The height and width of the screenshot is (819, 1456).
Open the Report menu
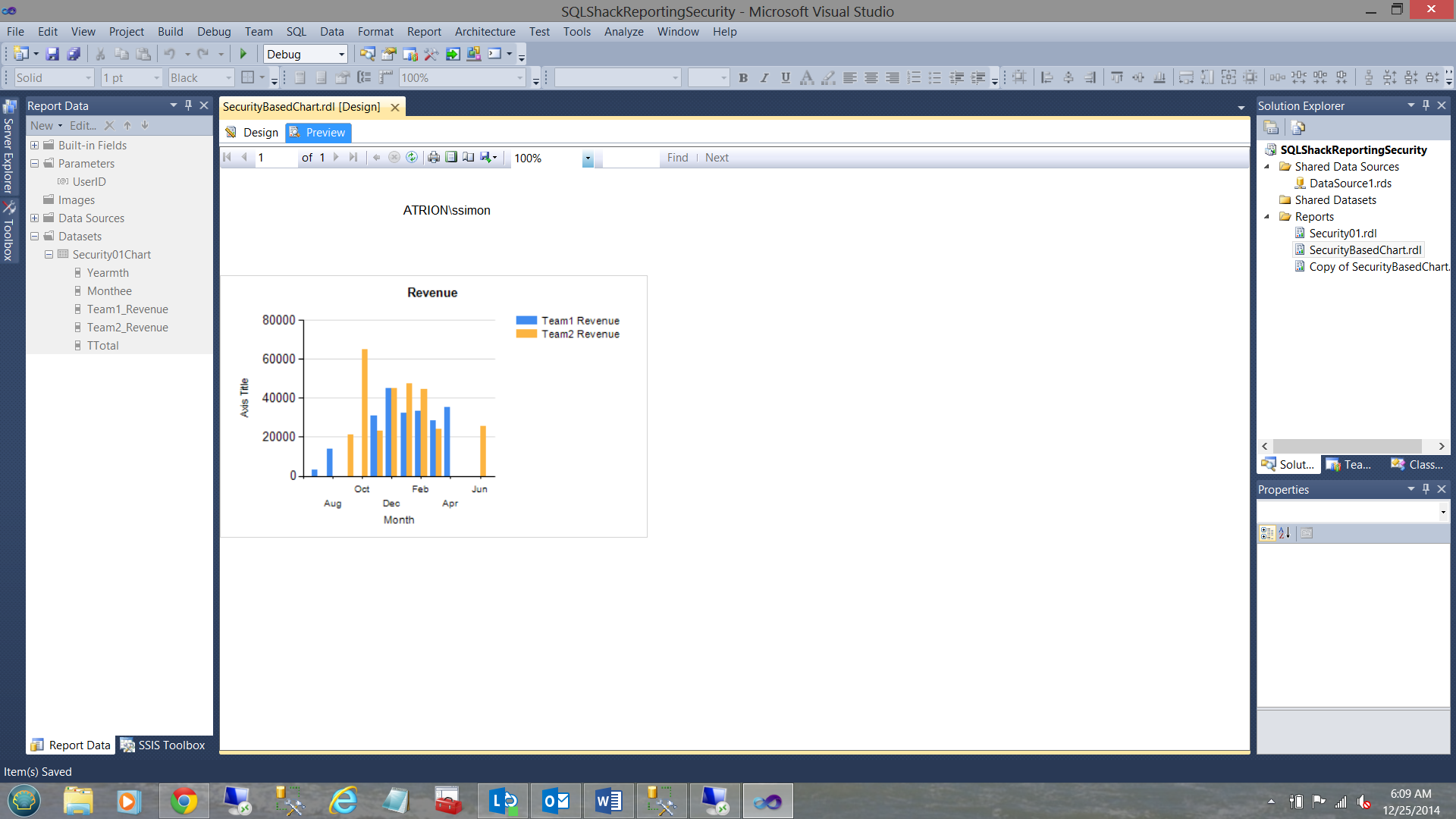423,31
